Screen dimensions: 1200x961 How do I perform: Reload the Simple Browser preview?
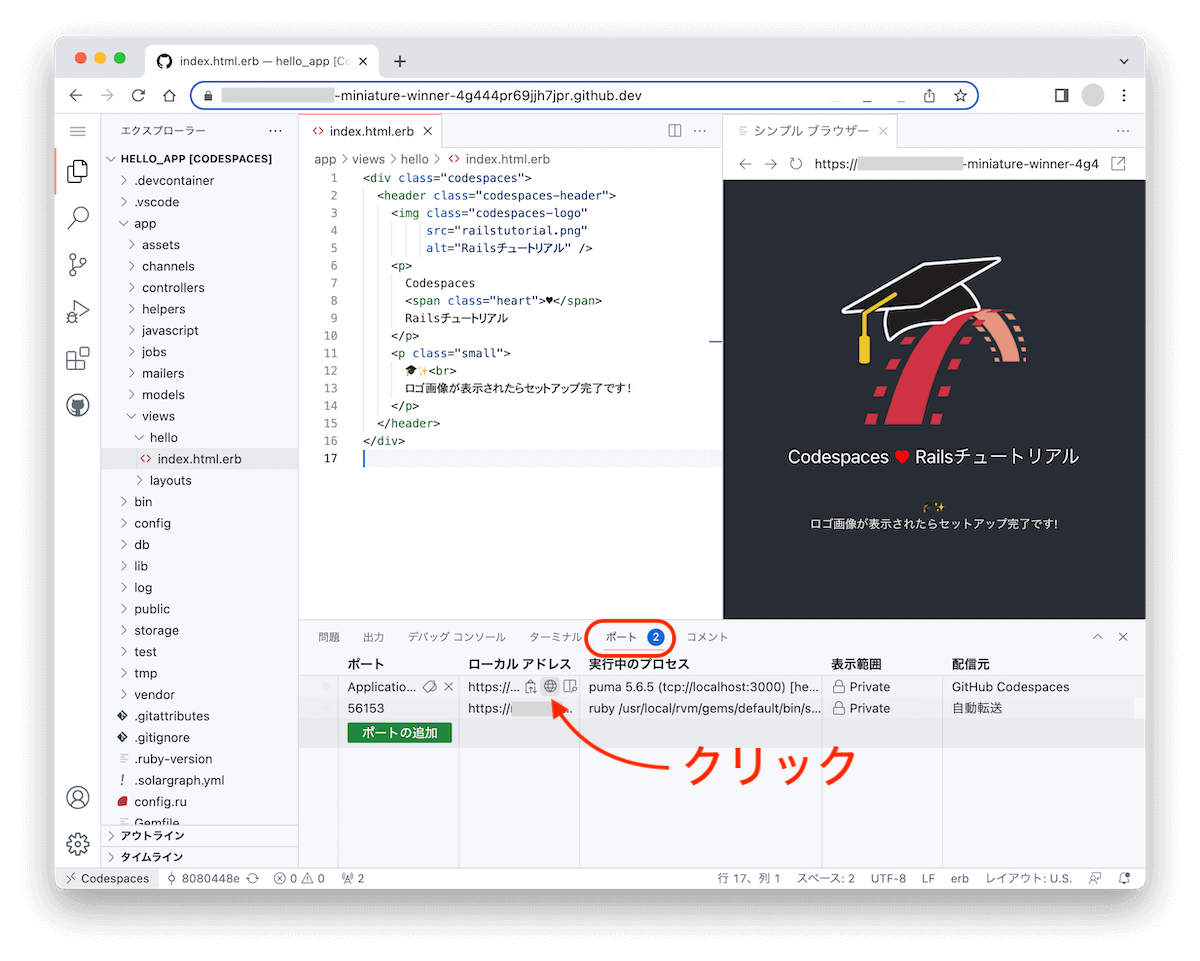796,164
